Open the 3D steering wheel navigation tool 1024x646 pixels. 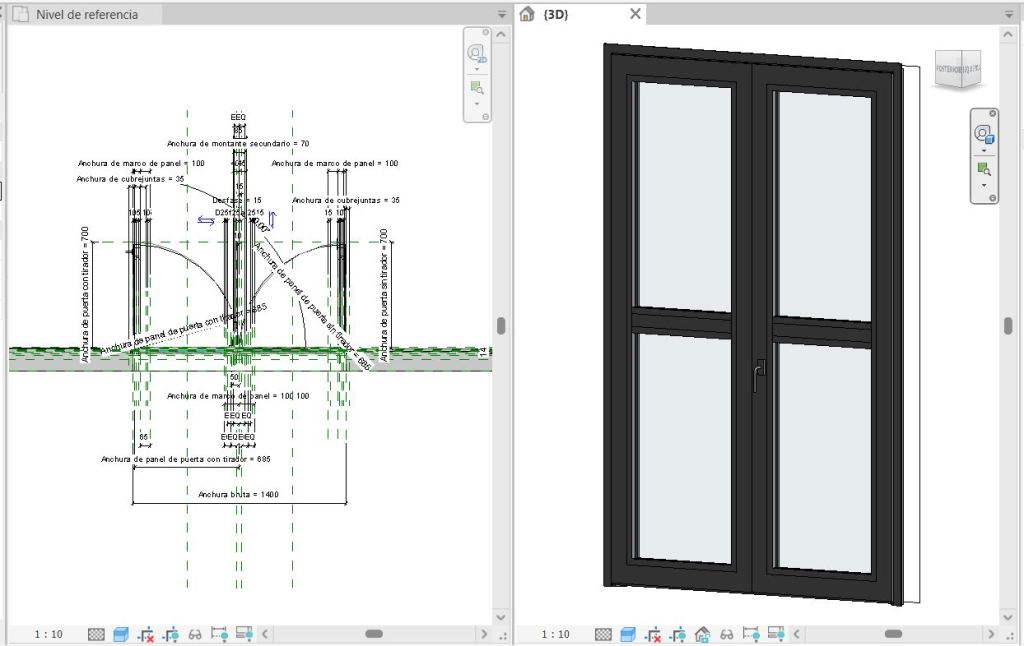(984, 134)
